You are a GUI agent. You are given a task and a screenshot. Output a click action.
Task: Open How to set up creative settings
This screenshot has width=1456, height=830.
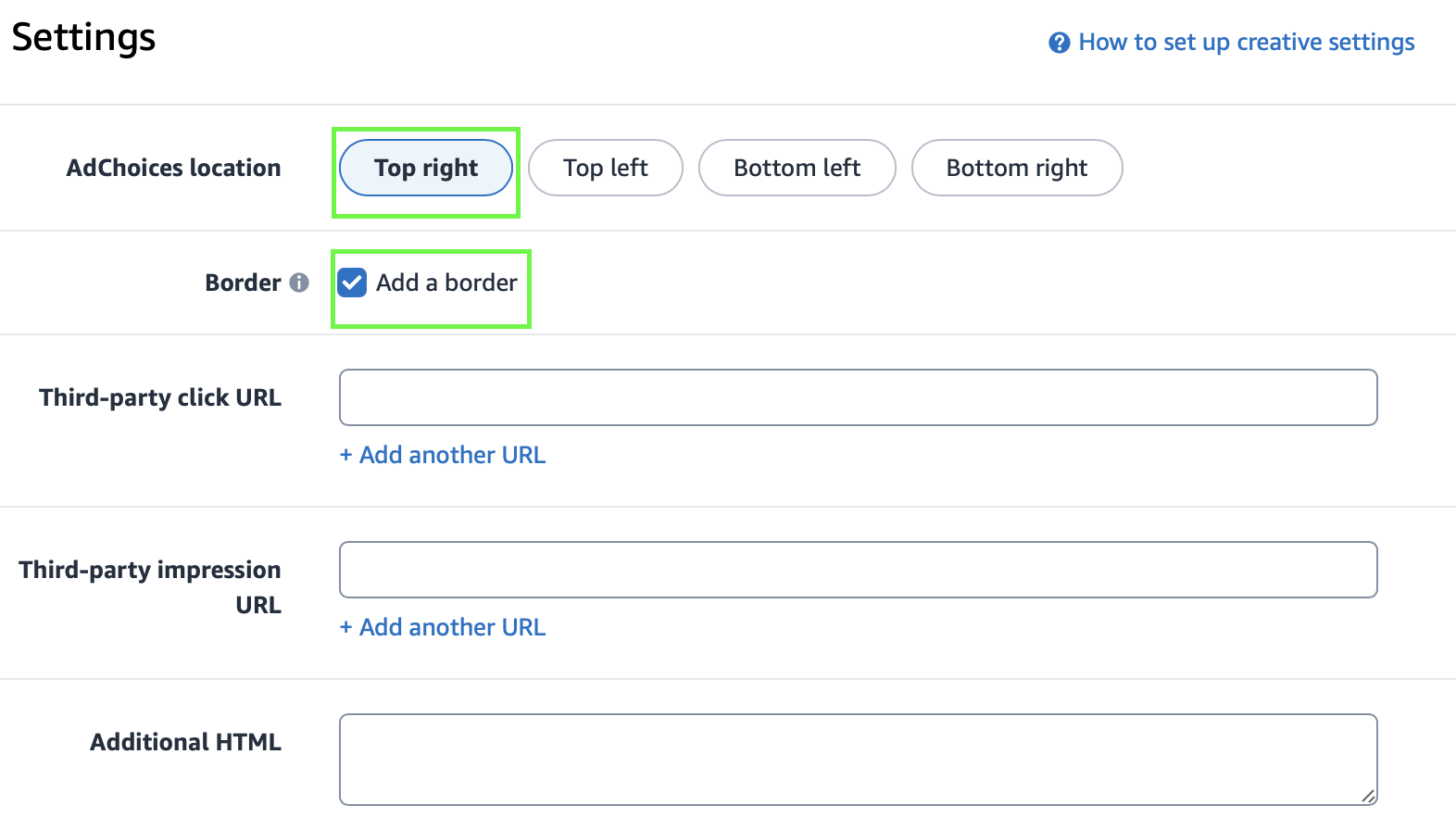click(1247, 43)
